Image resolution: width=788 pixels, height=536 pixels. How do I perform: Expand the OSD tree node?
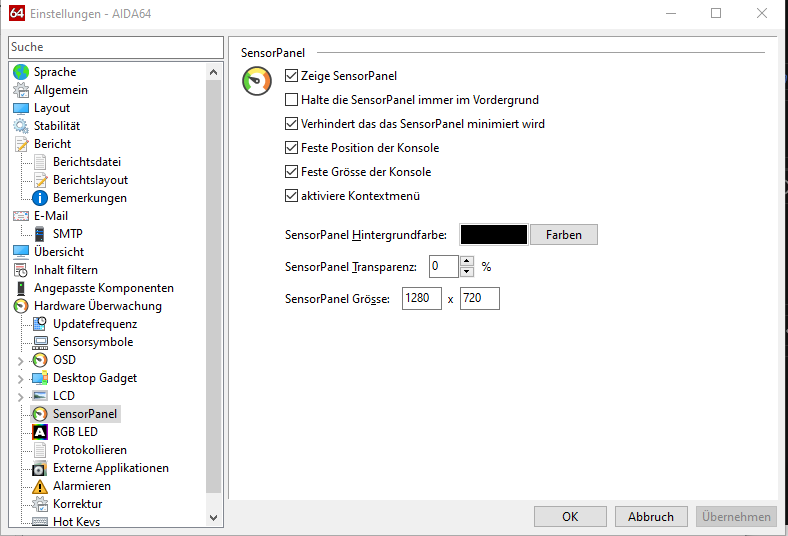20,361
